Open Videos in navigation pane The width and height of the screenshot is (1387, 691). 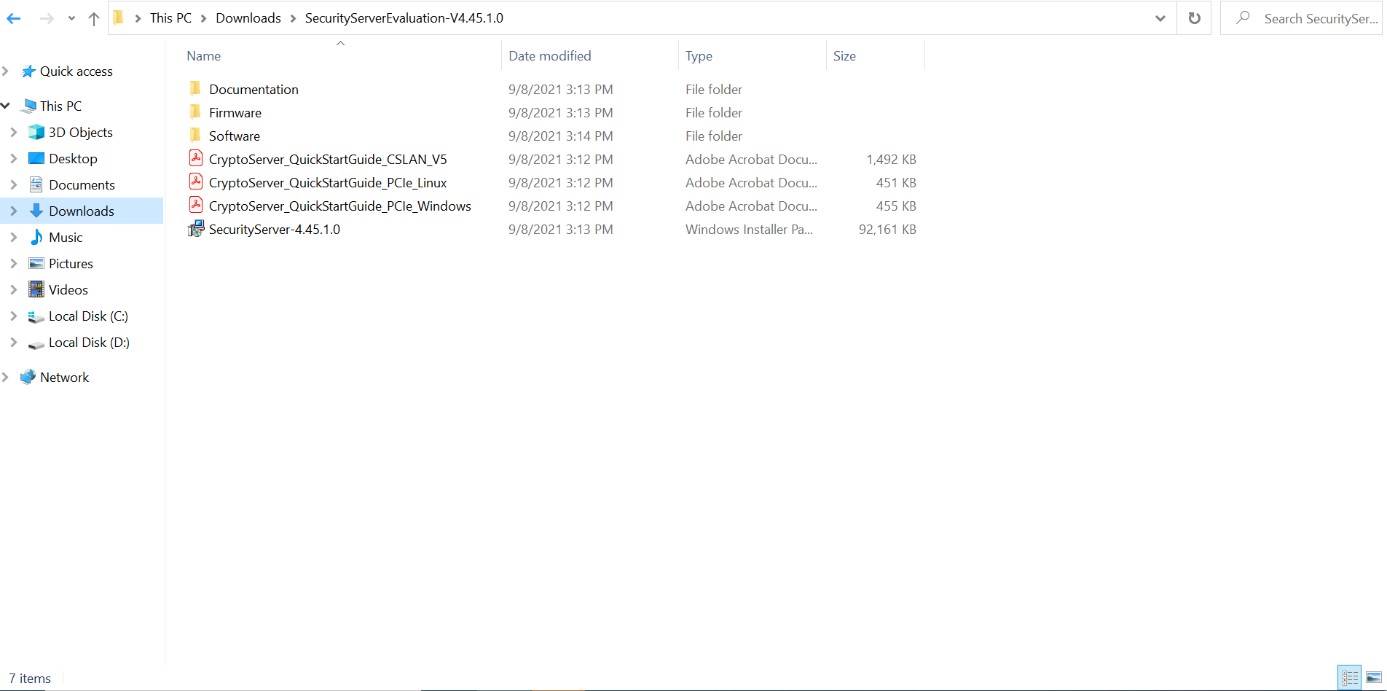pos(68,290)
